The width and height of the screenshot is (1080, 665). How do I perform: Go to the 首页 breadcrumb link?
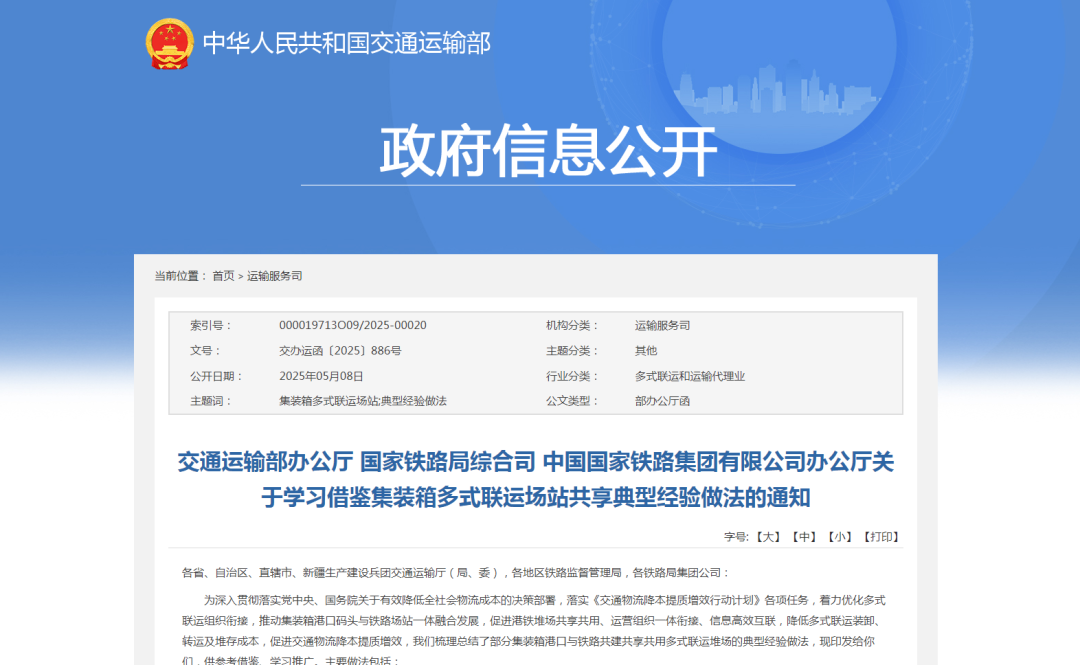pyautogui.click(x=223, y=276)
